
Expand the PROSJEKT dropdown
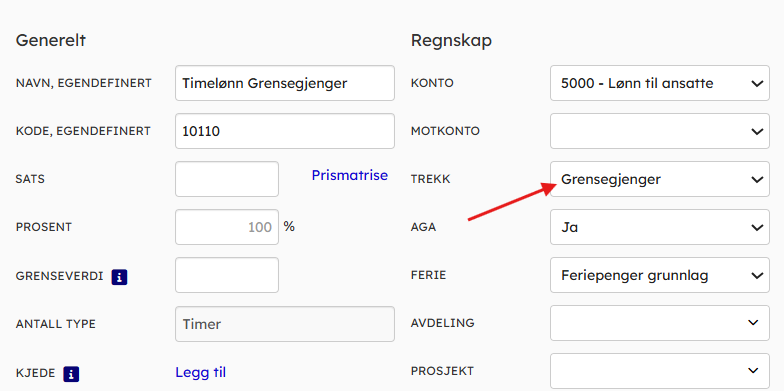[660, 371]
